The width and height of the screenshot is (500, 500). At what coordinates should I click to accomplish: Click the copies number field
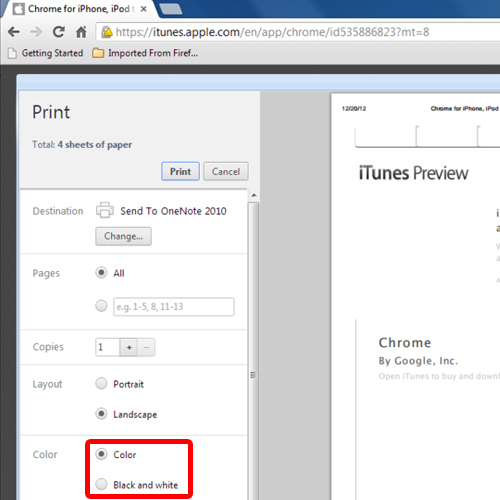point(107,347)
